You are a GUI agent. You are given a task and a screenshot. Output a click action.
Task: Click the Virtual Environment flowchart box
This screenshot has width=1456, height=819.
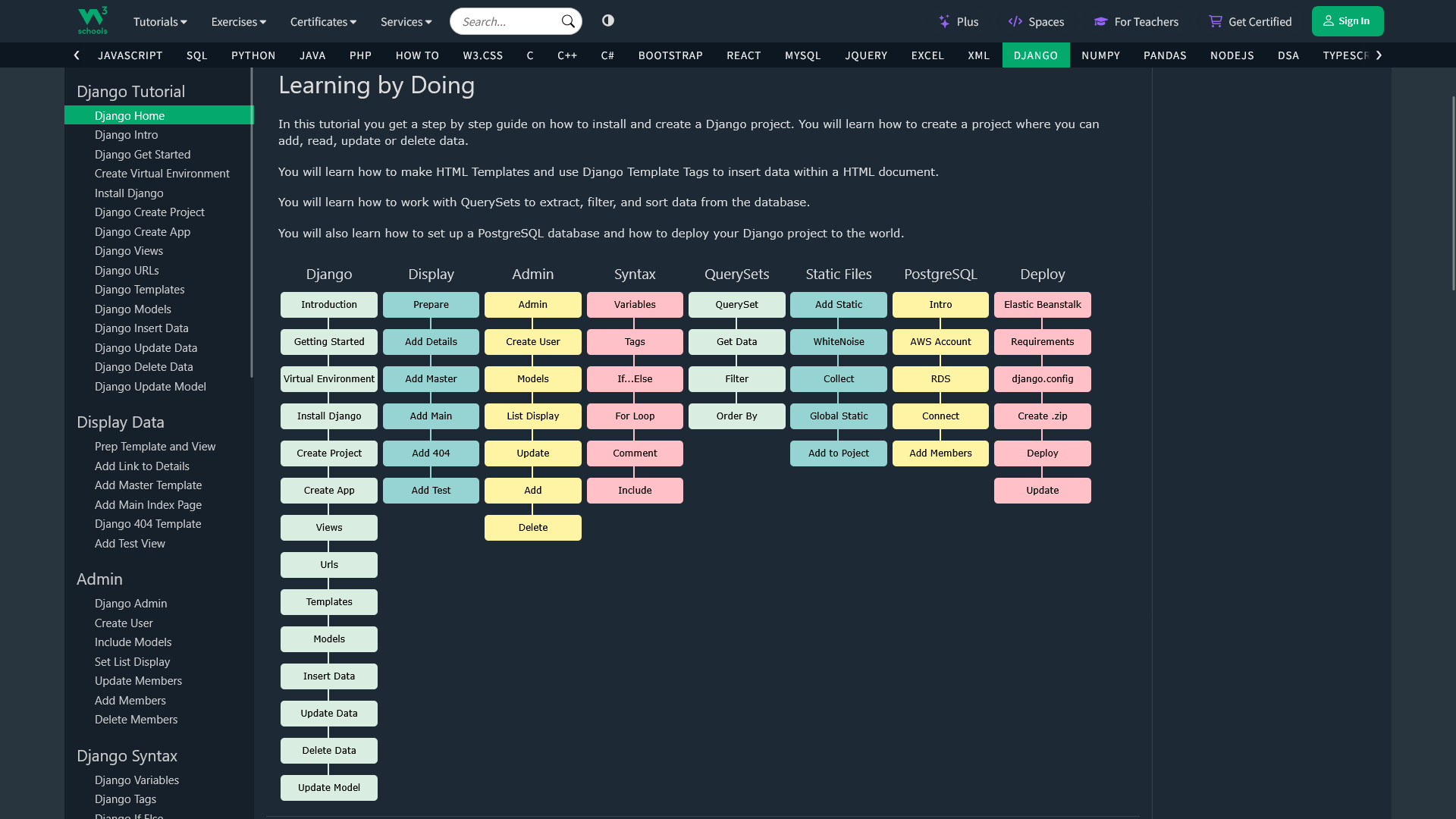(x=329, y=379)
